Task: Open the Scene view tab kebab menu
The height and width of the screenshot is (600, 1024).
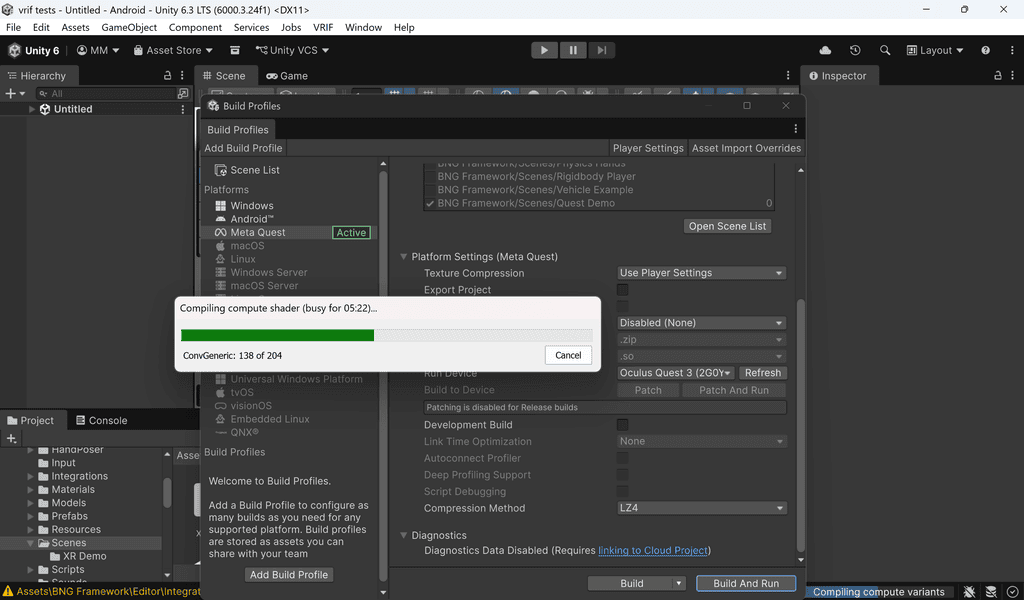Action: tap(788, 76)
